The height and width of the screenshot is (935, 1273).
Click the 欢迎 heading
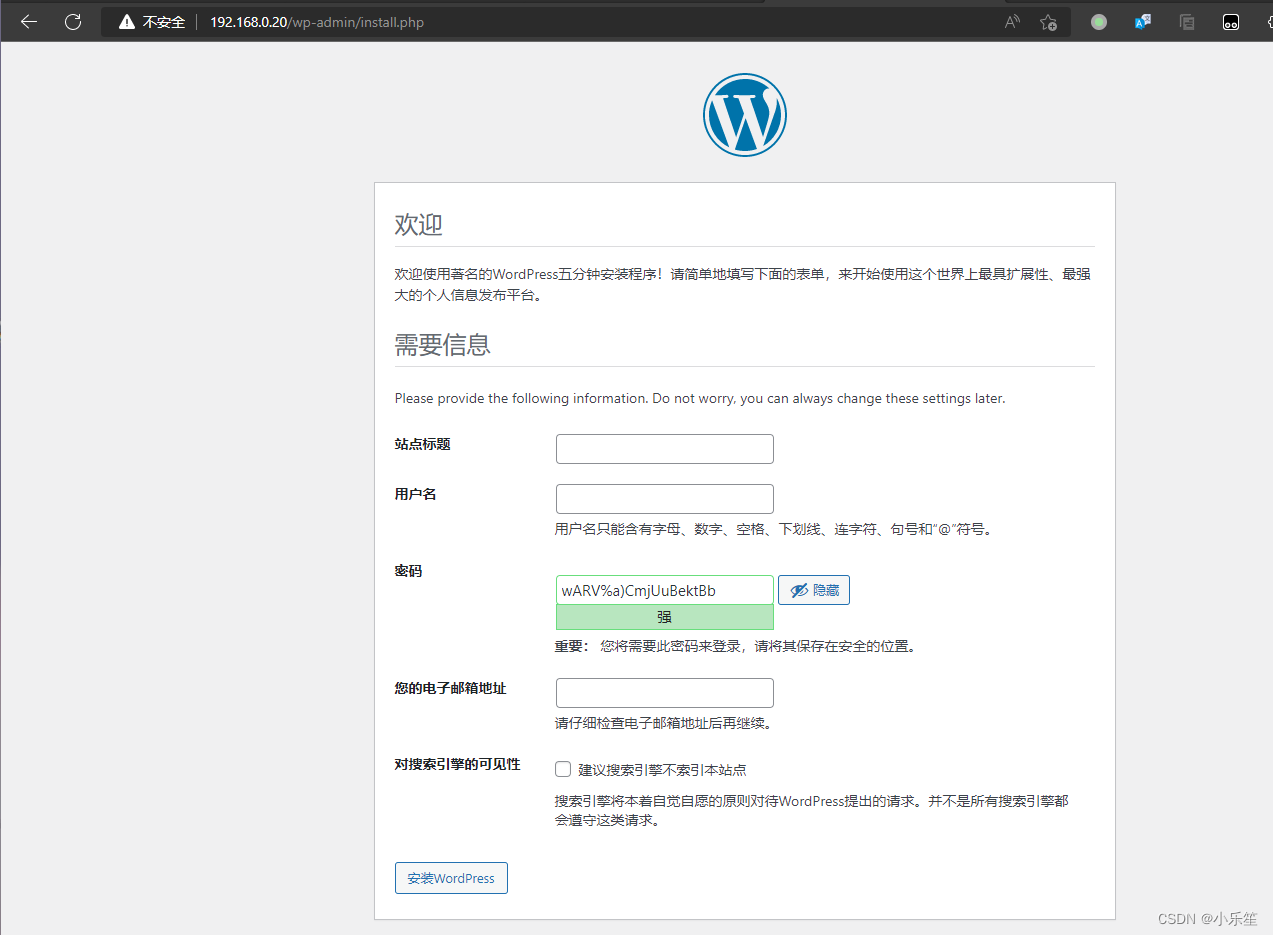coord(419,225)
